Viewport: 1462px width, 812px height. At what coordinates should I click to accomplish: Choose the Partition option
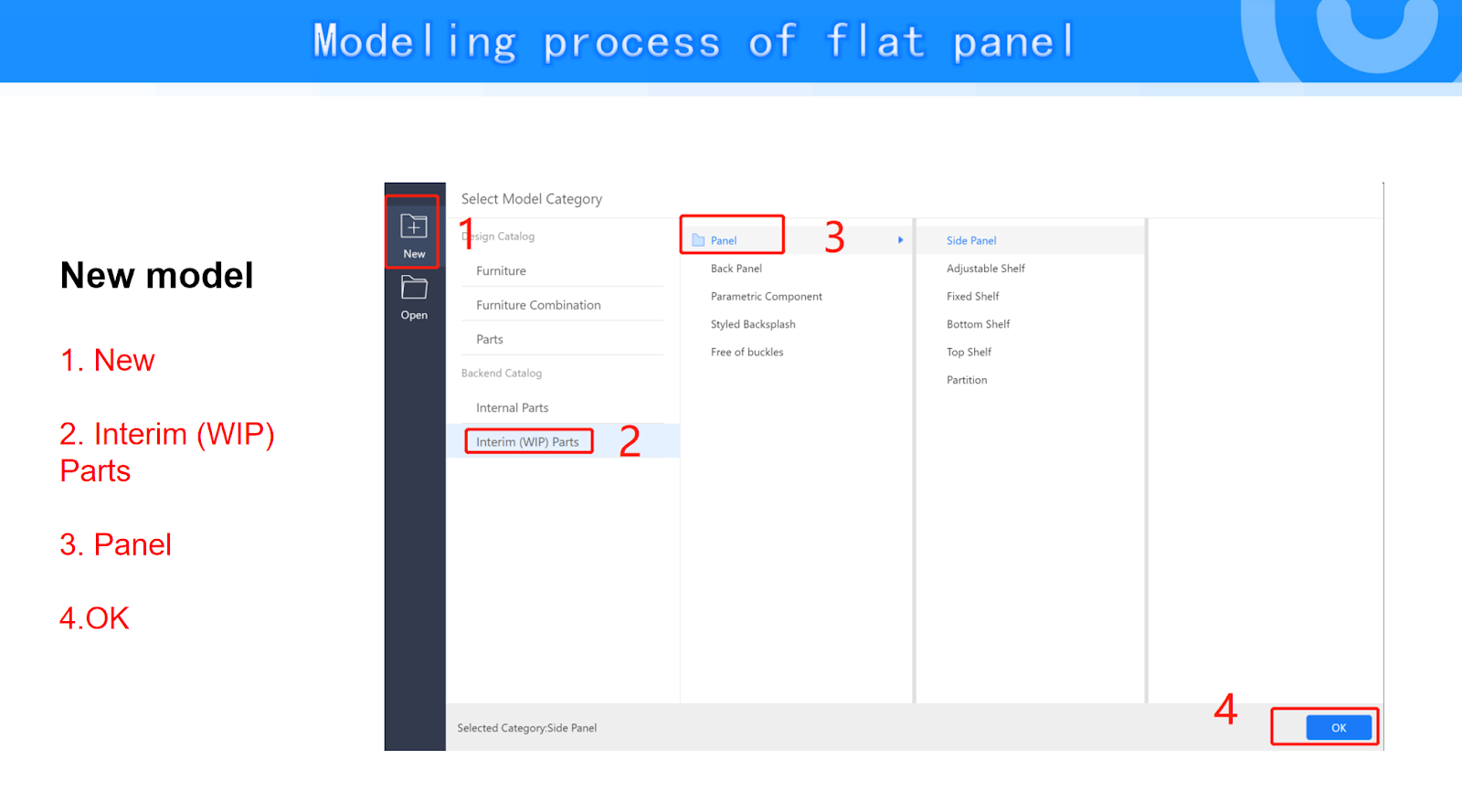(x=967, y=380)
